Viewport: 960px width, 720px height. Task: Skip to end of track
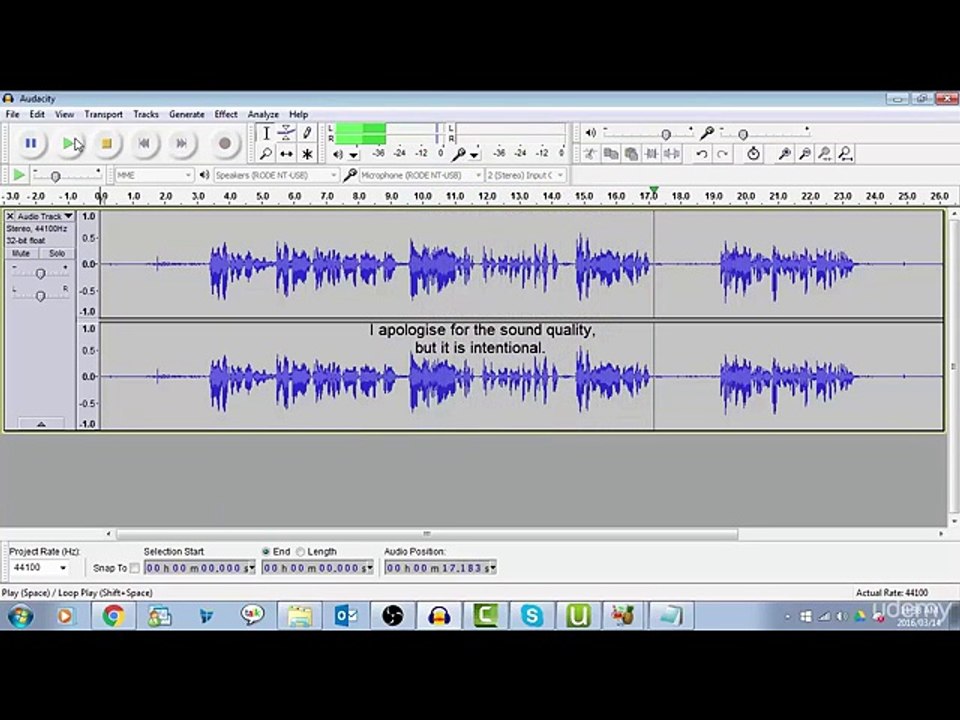[x=182, y=143]
